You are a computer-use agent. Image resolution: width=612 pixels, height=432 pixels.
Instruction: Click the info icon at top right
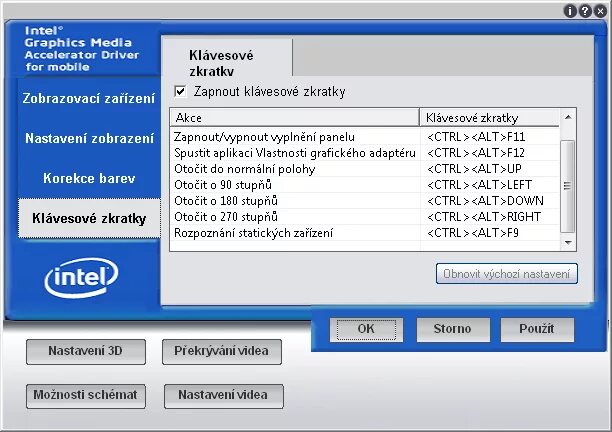[570, 11]
